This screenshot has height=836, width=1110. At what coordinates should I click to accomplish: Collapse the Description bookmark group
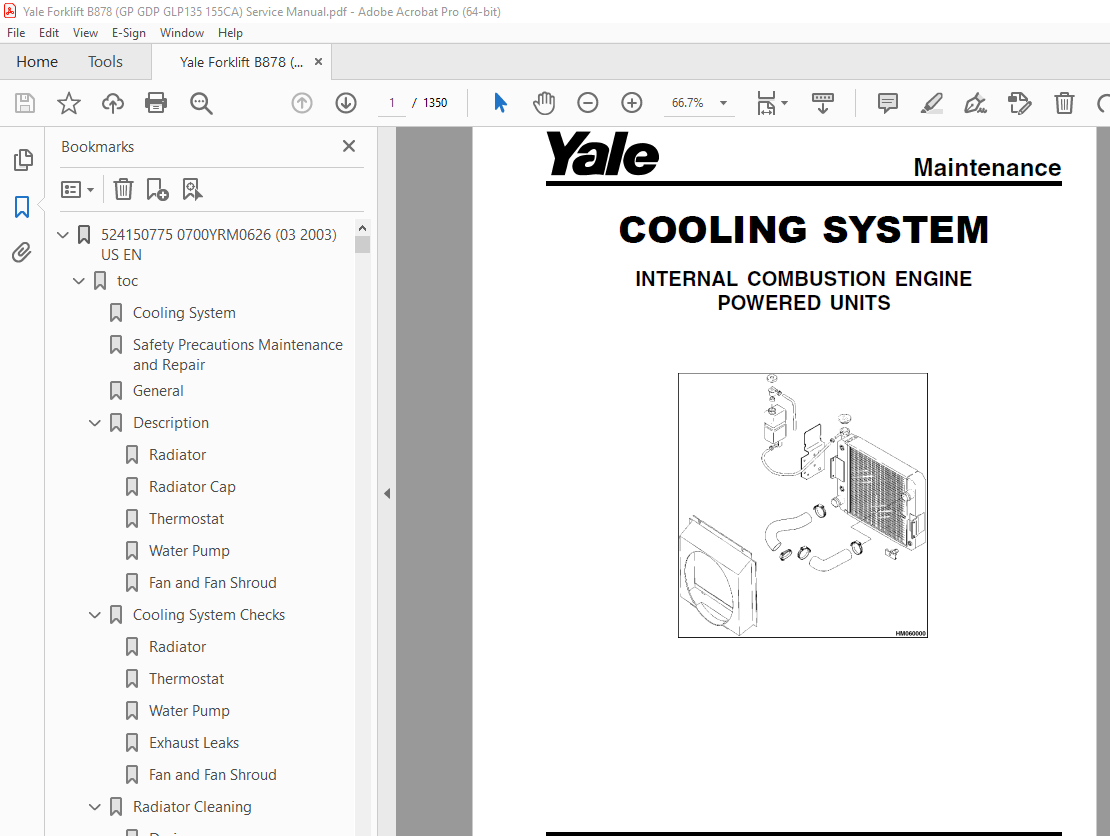[95, 423]
